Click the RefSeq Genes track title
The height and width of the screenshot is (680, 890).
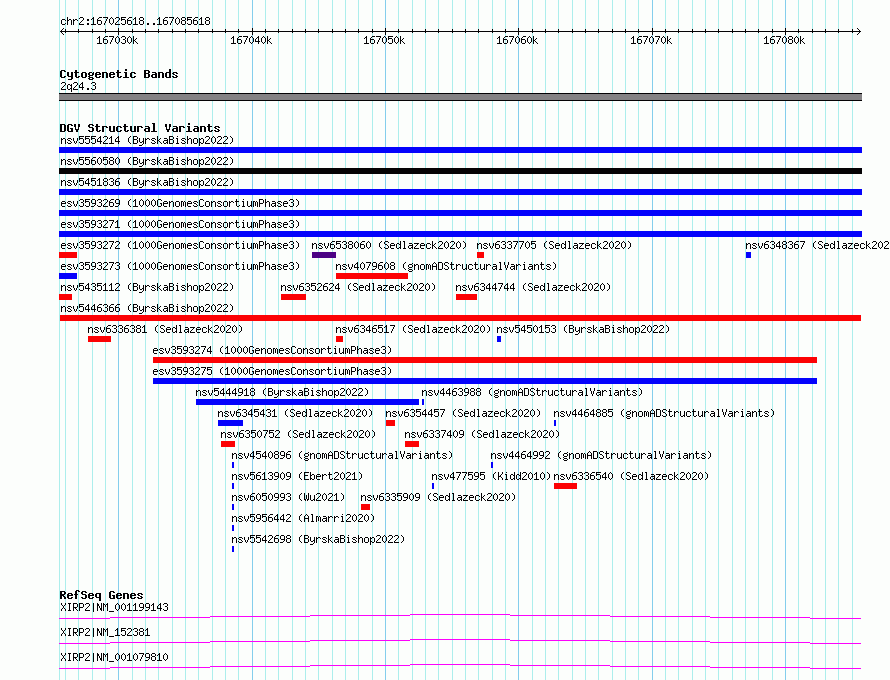[x=101, y=595]
